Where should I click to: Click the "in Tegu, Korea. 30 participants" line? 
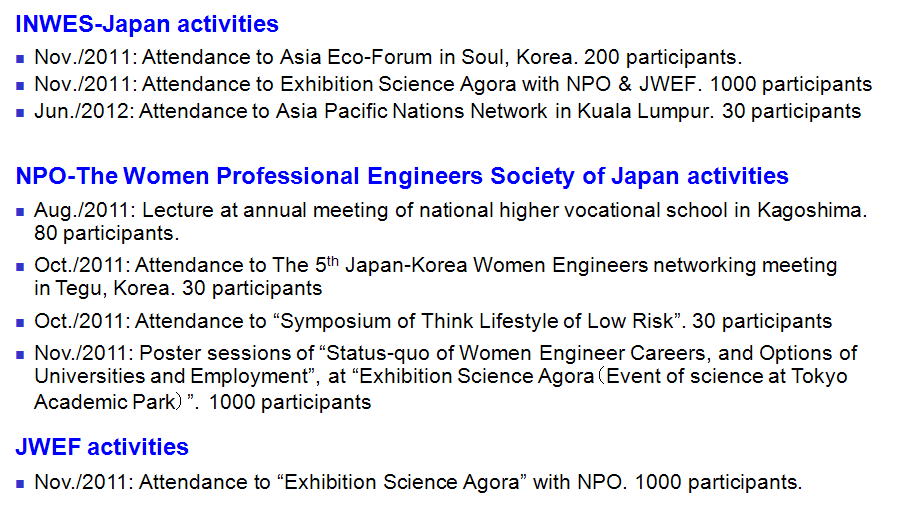click(178, 289)
